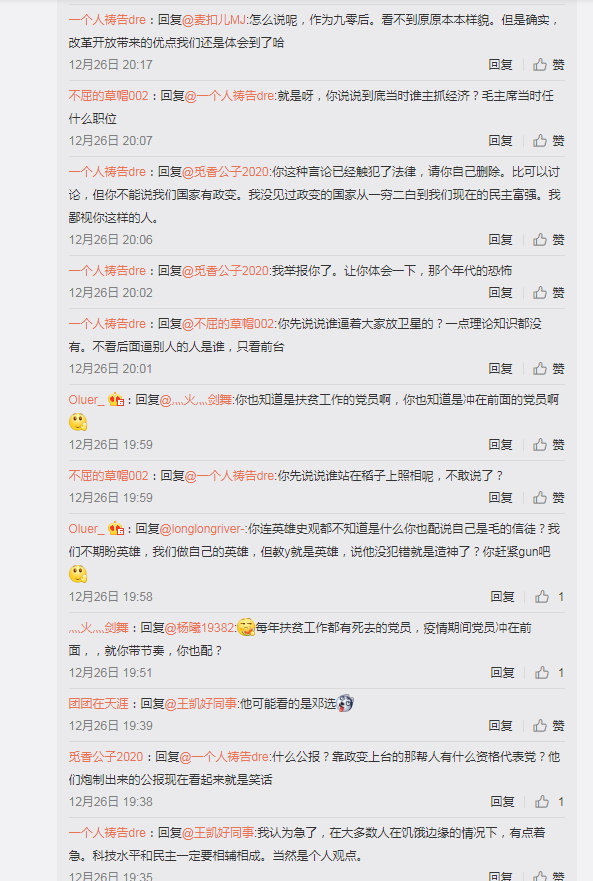593x881 pixels.
Task: Open 秃香公子2020 commenter profile at 19:38
Action: click(x=106, y=757)
